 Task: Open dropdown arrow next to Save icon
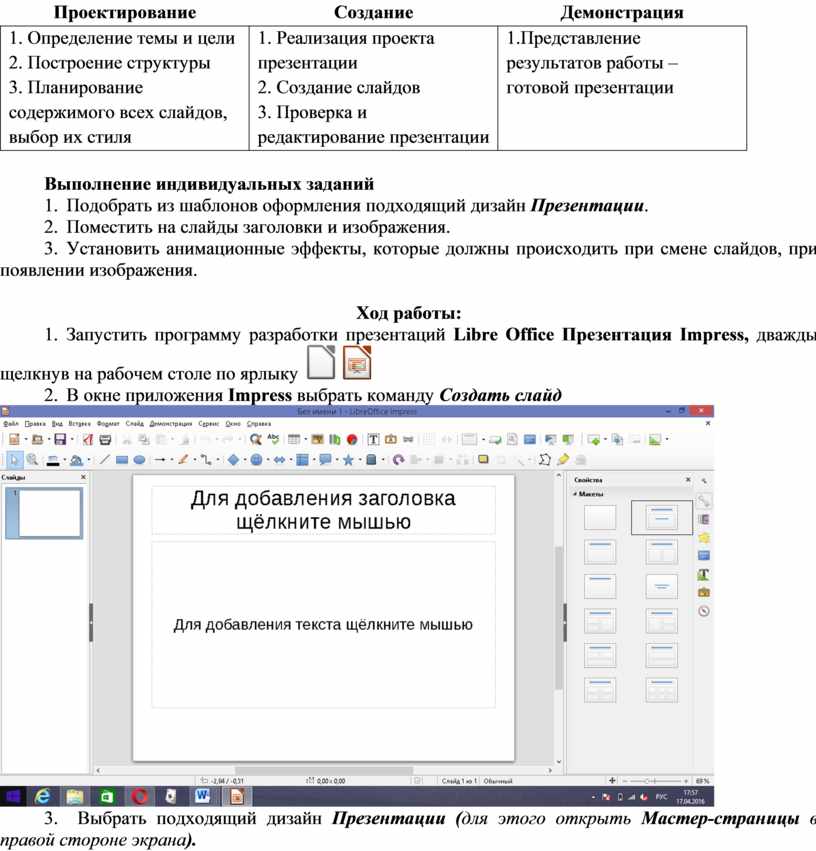[x=72, y=440]
